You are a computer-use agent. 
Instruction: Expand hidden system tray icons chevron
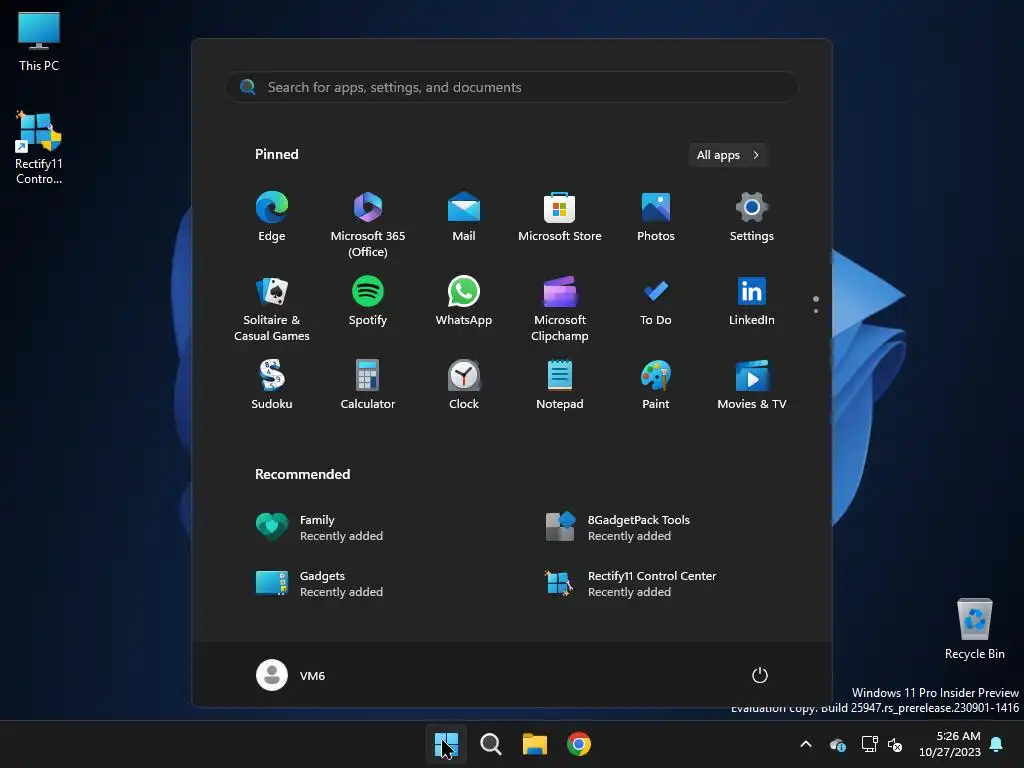pyautogui.click(x=806, y=744)
